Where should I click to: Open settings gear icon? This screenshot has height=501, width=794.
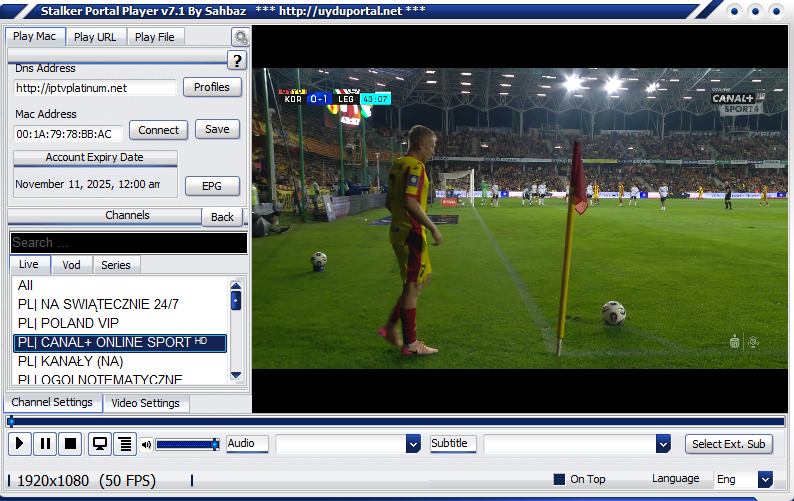pyautogui.click(x=240, y=37)
